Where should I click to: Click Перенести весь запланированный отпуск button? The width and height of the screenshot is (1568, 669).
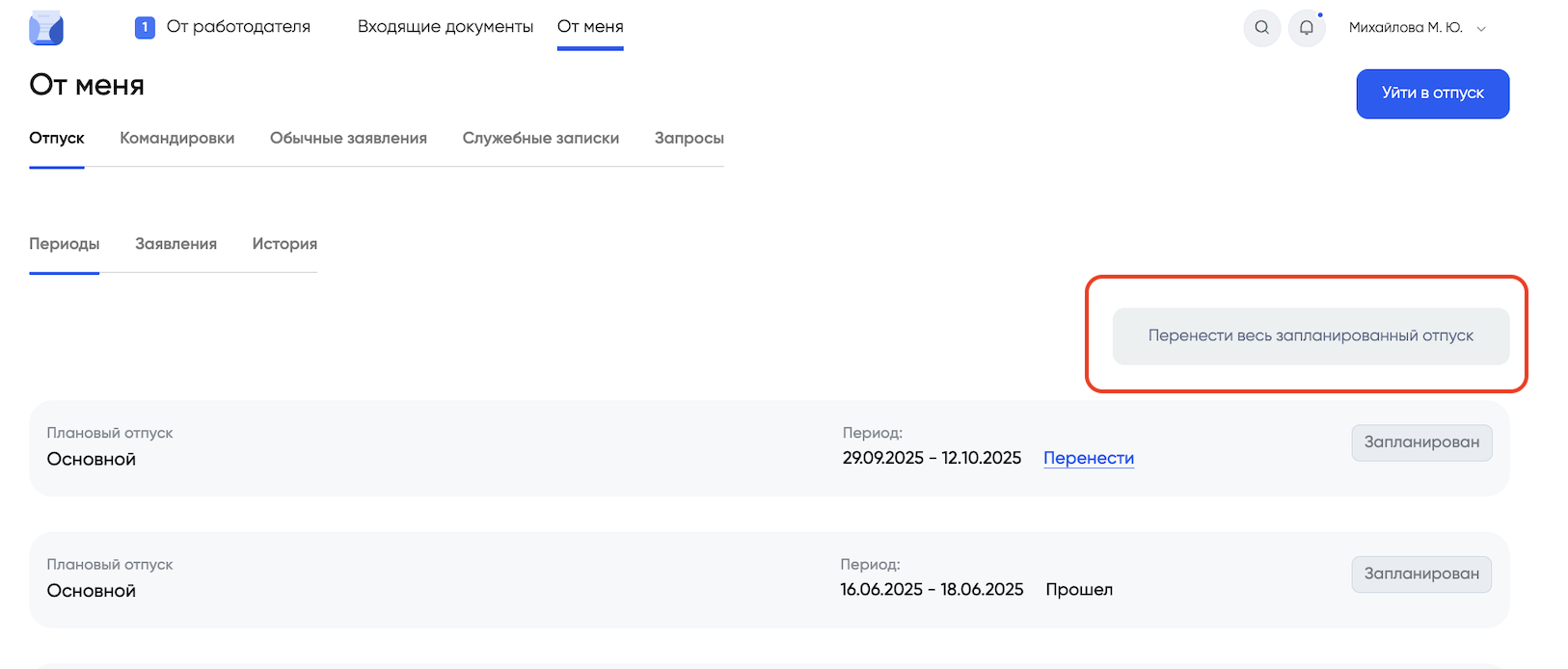(x=1311, y=335)
